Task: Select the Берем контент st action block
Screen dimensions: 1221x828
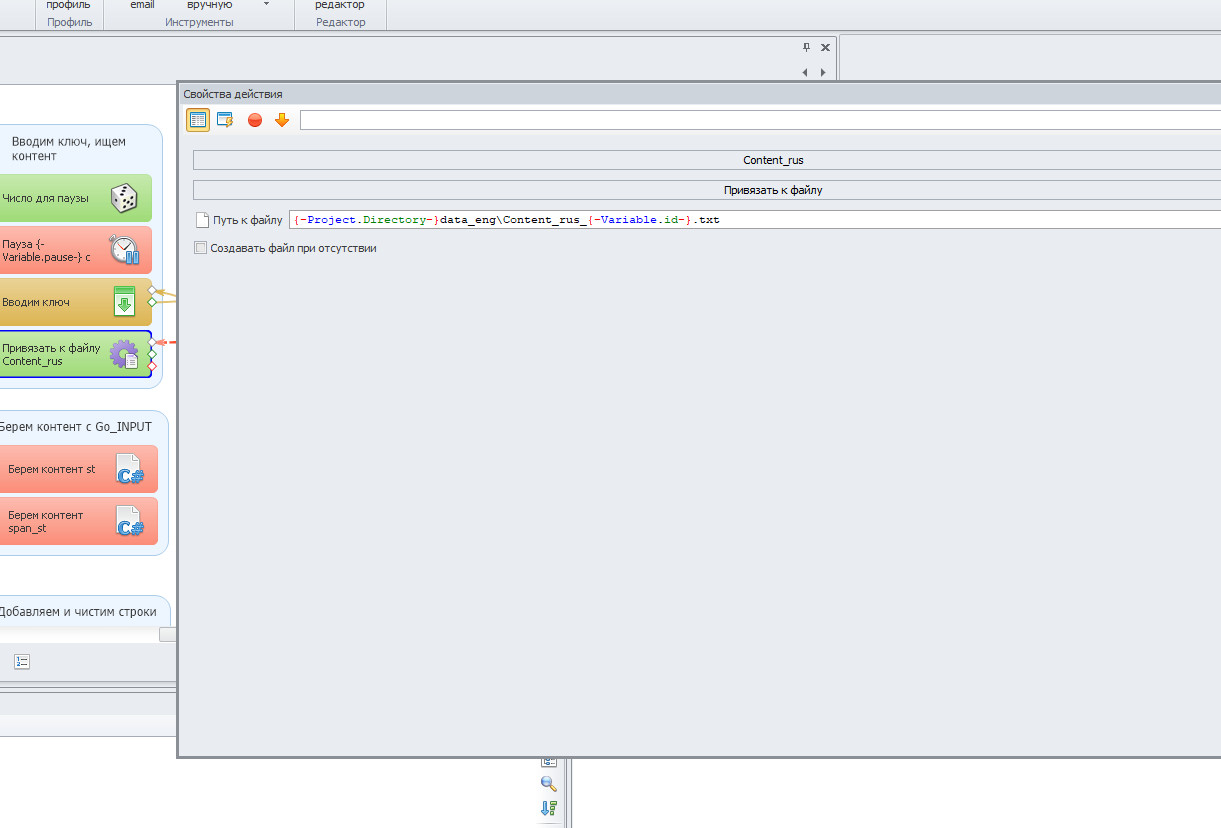Action: (x=78, y=470)
